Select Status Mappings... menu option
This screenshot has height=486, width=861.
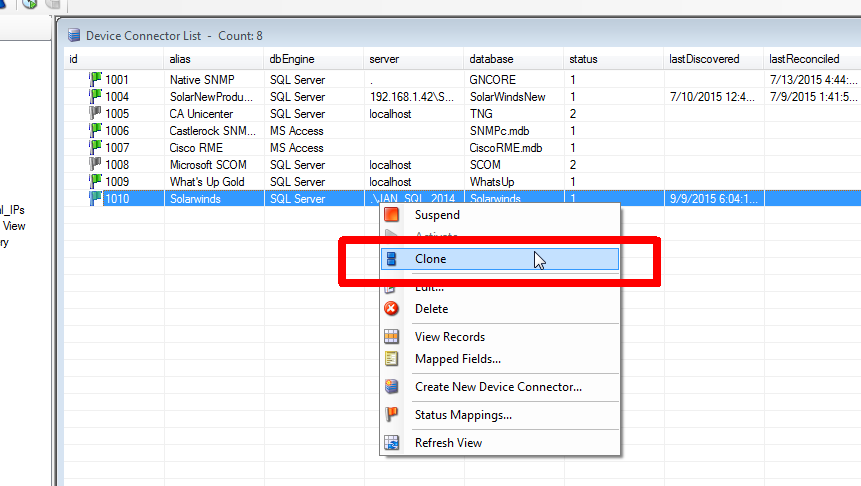[463, 415]
